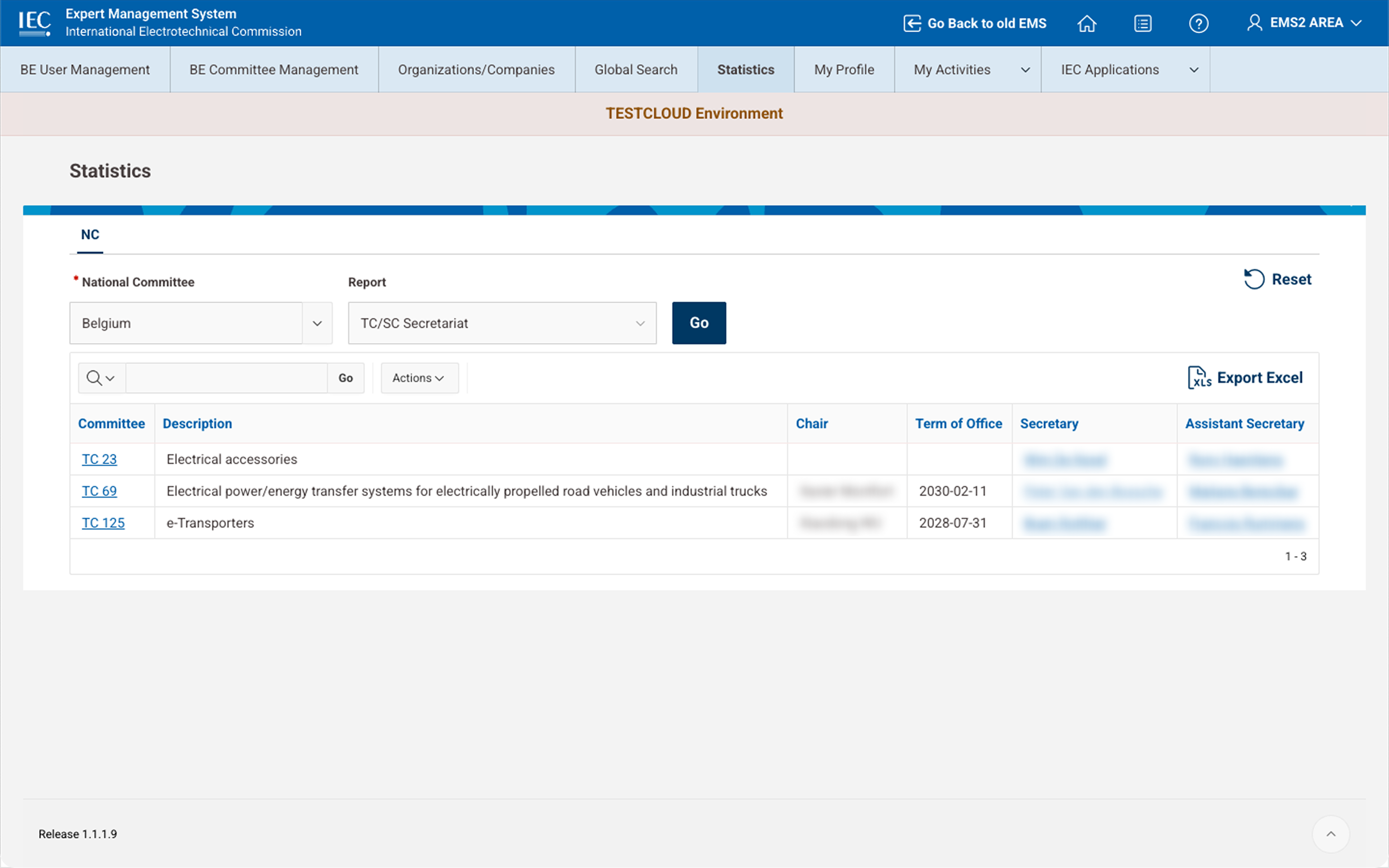Viewport: 1389px width, 868px height.
Task: Click the home icon in header
Action: tap(1087, 24)
